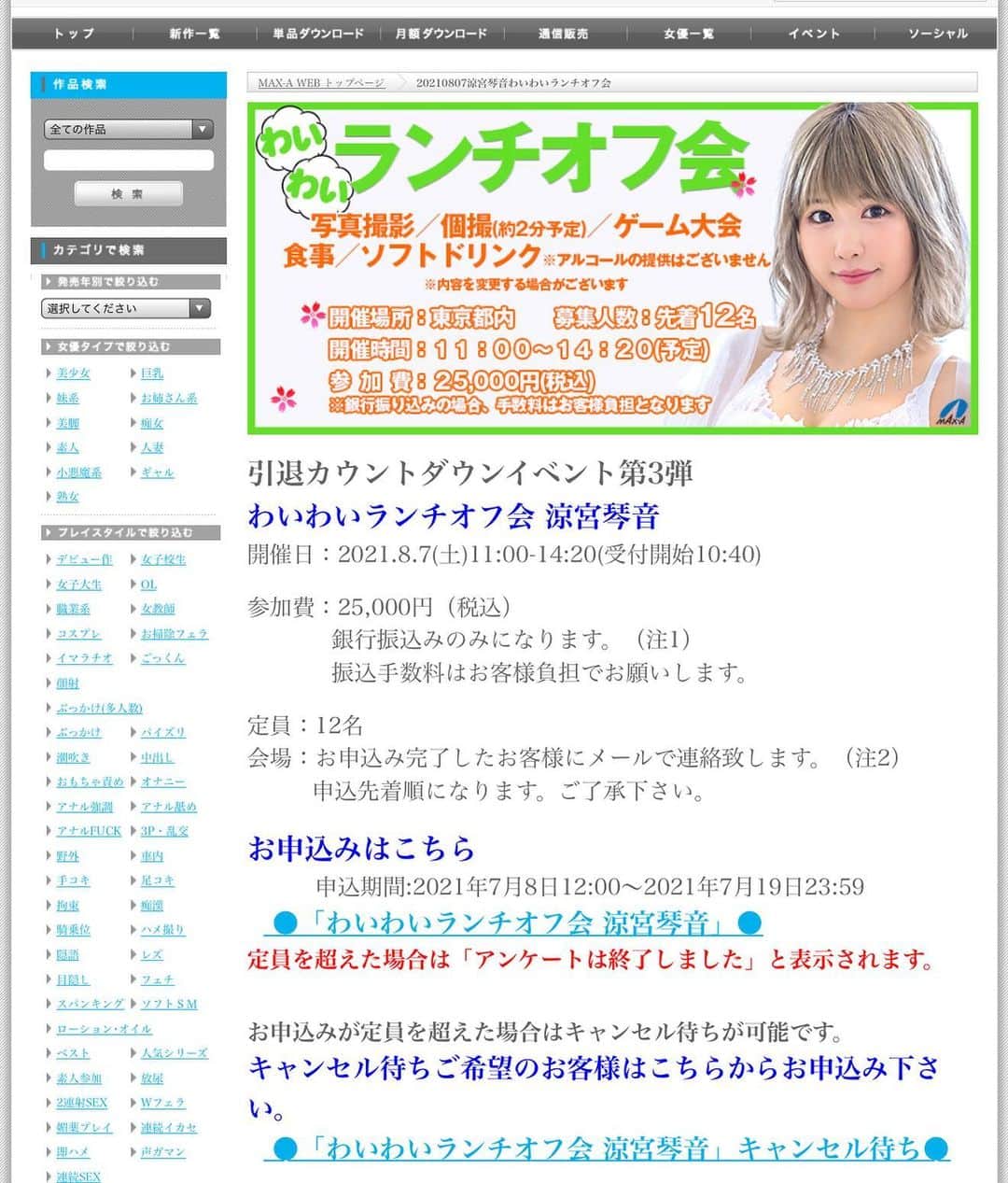Click the OL category link

pyautogui.click(x=148, y=584)
